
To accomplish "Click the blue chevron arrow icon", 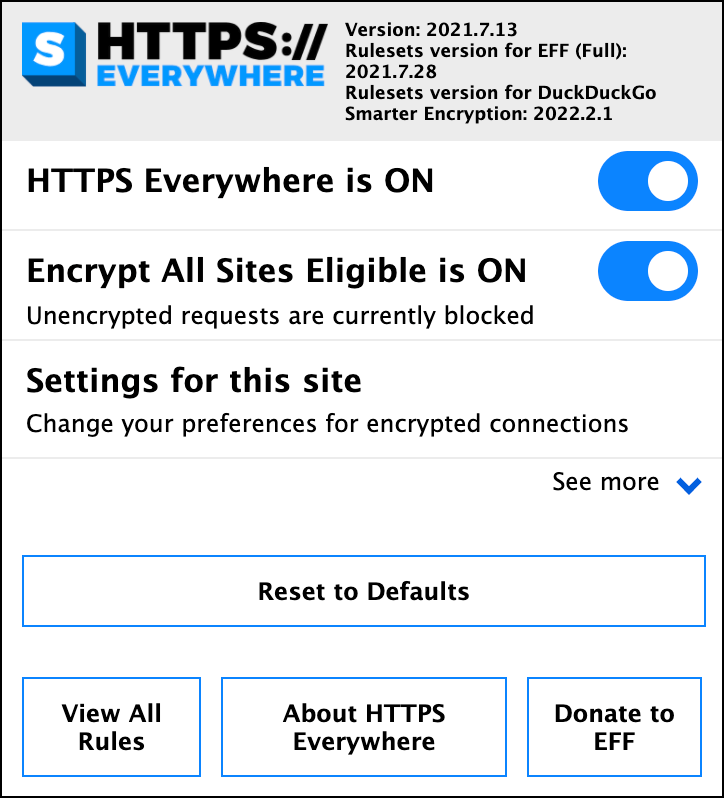I will [689, 485].
